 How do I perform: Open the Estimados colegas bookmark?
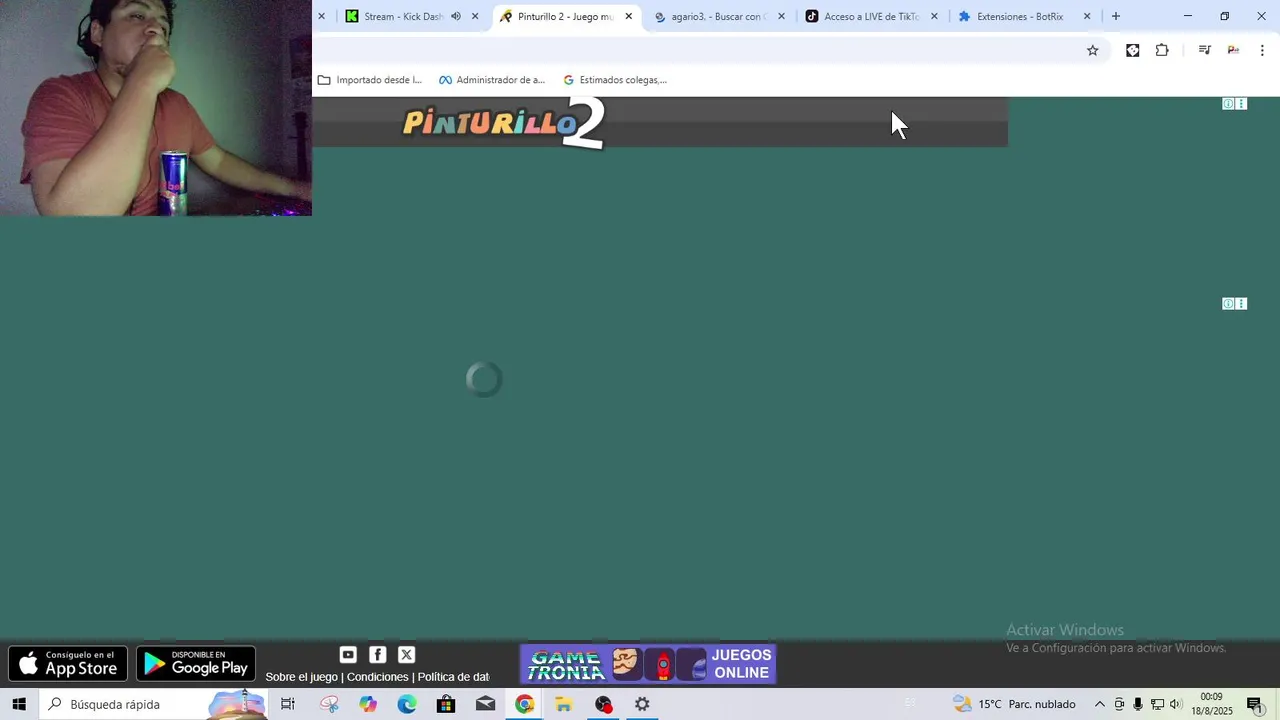click(615, 80)
